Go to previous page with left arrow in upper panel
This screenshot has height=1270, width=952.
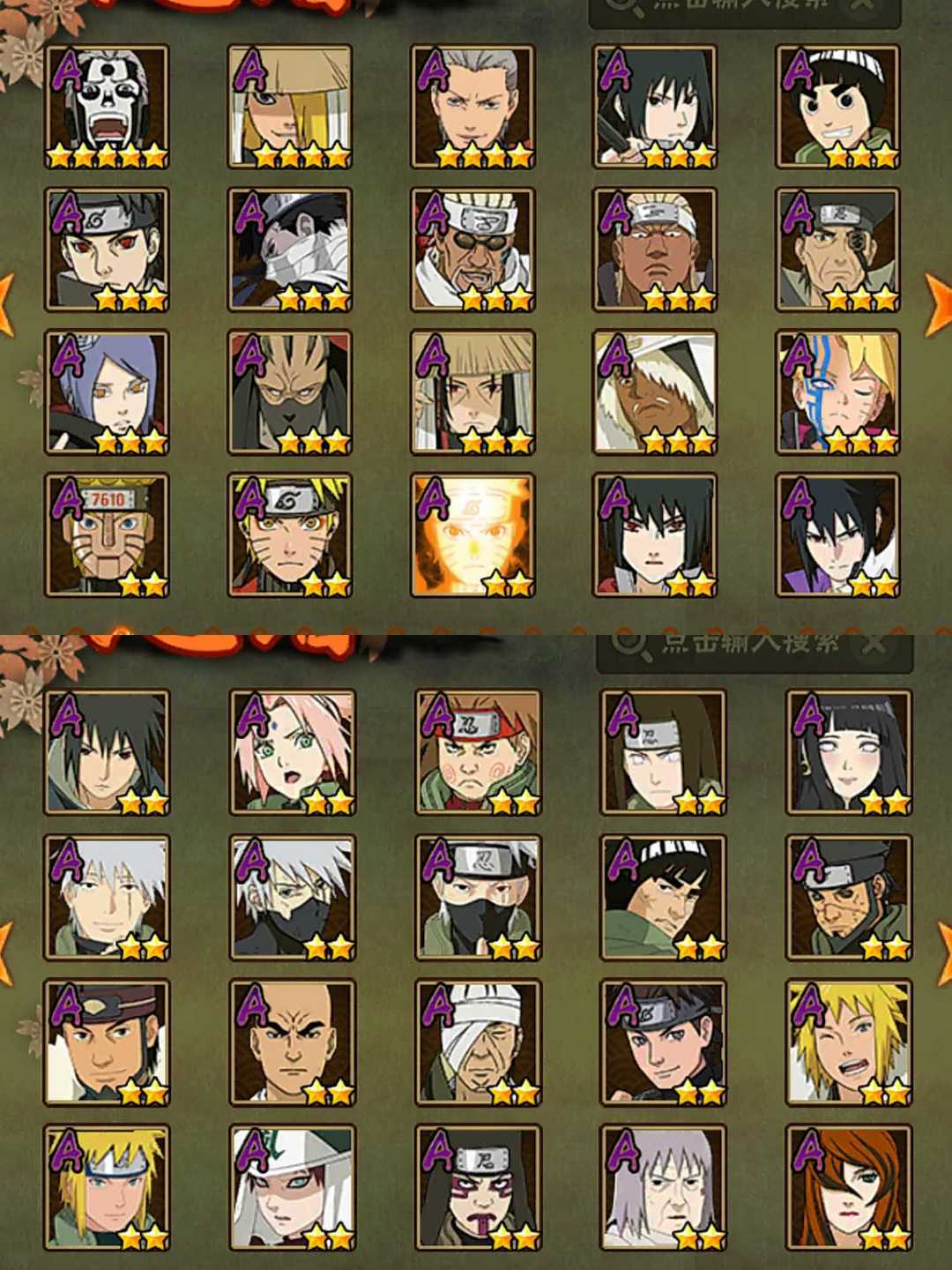[7, 304]
